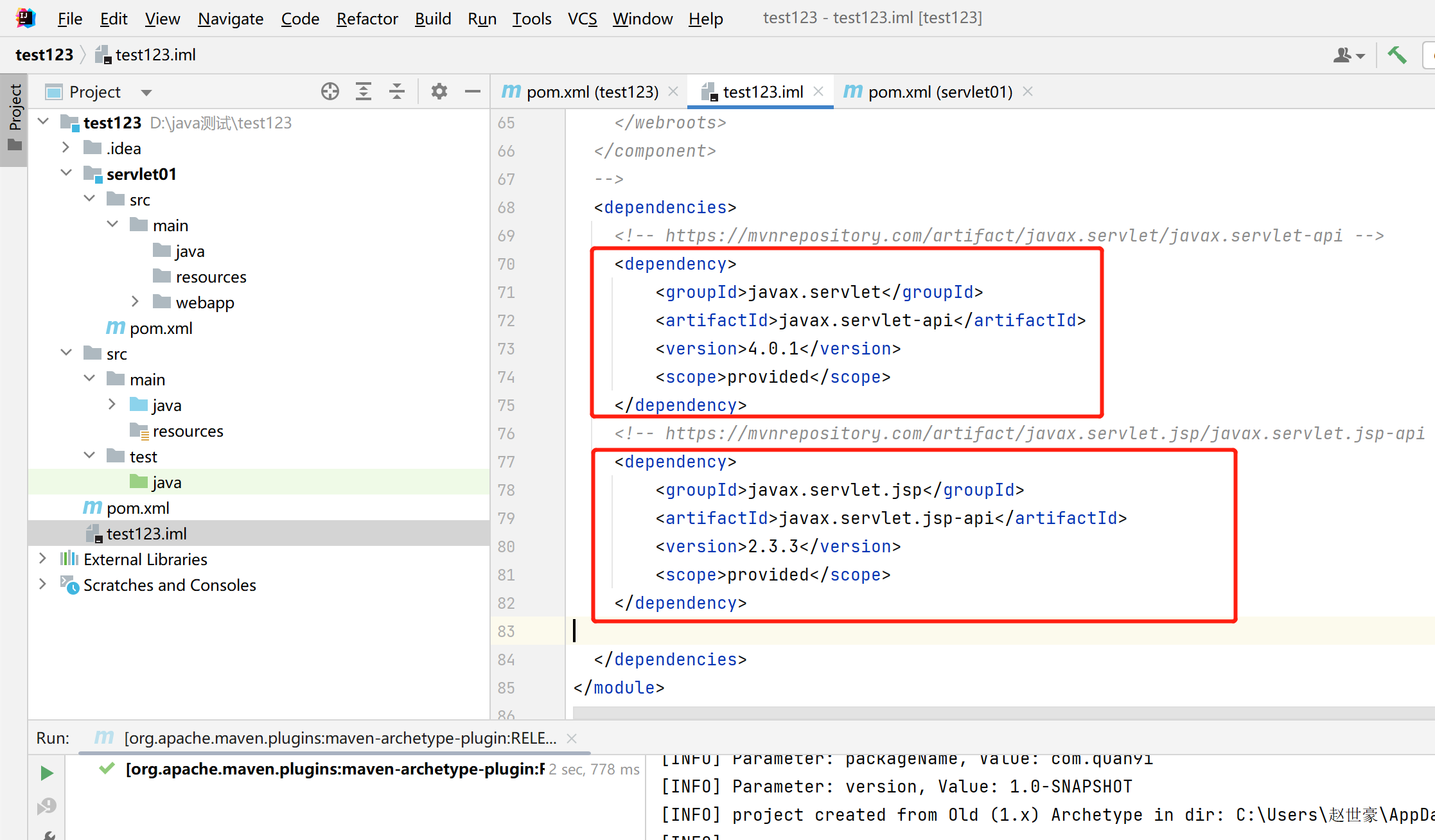The height and width of the screenshot is (840, 1435).
Task: Close the test123.iml editor tab
Action: point(818,92)
